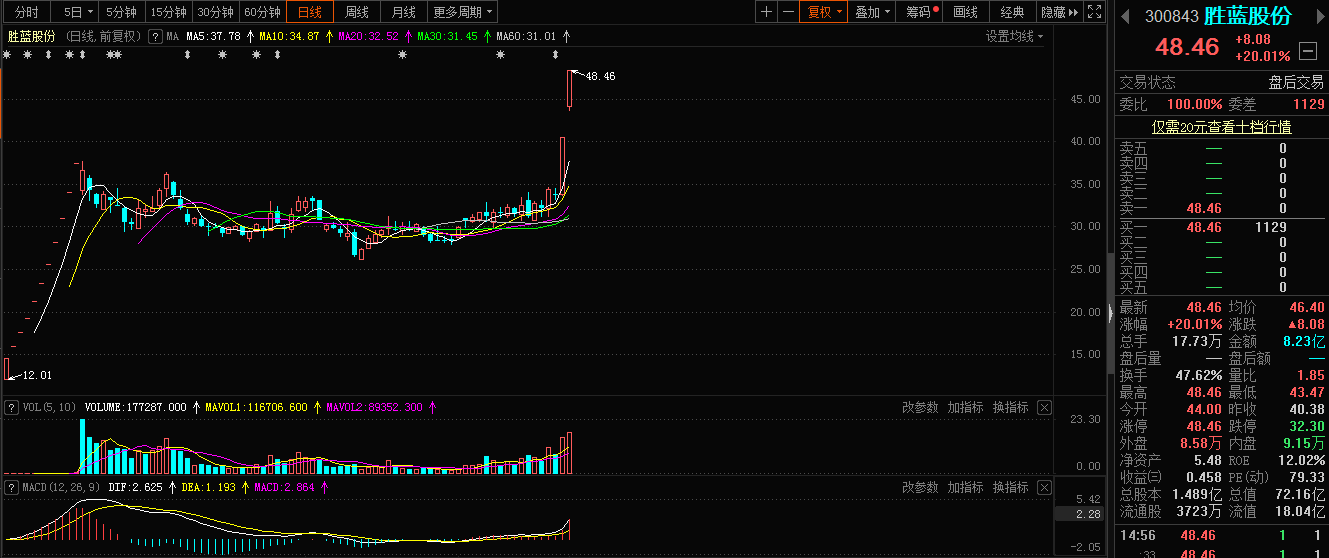
Task: Zoom out chart with the minus button
Action: click(789, 12)
